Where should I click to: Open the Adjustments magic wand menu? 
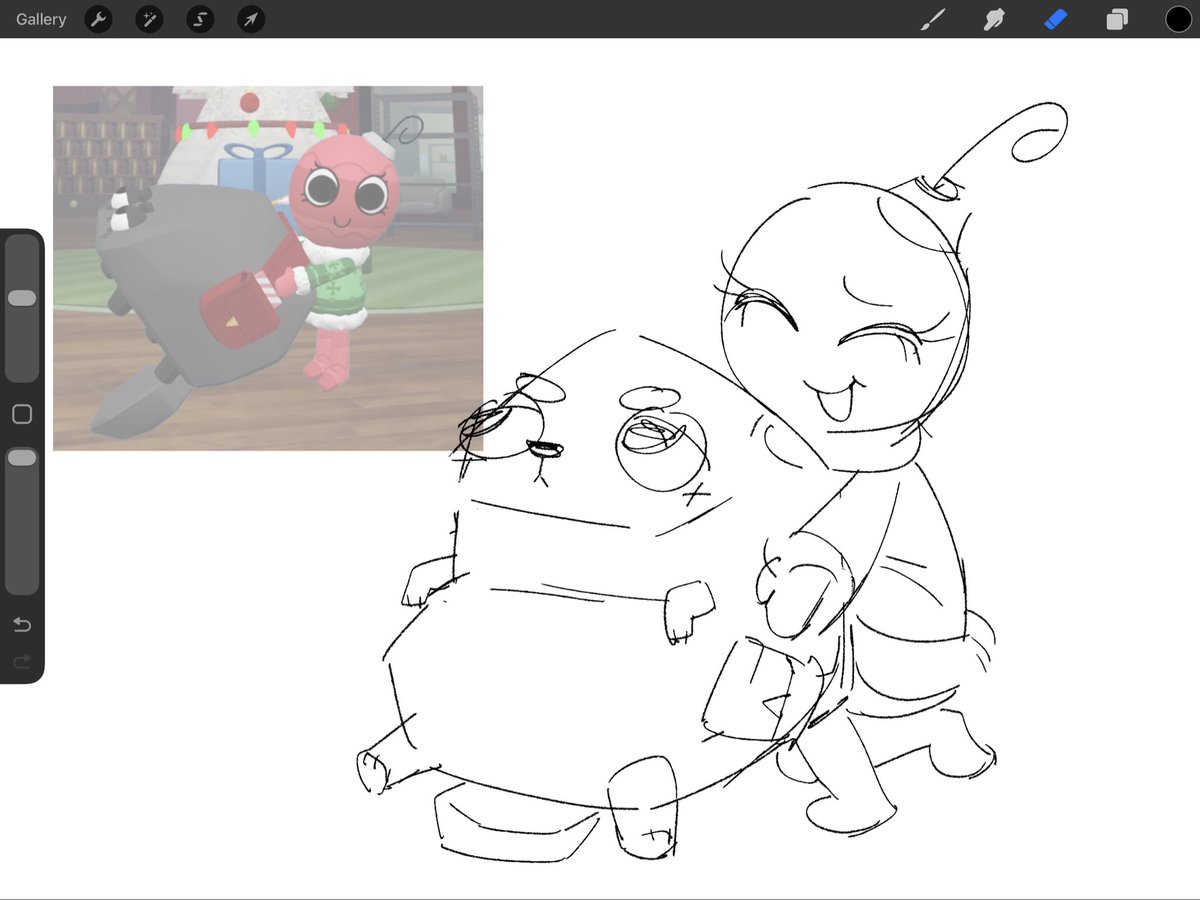point(149,19)
